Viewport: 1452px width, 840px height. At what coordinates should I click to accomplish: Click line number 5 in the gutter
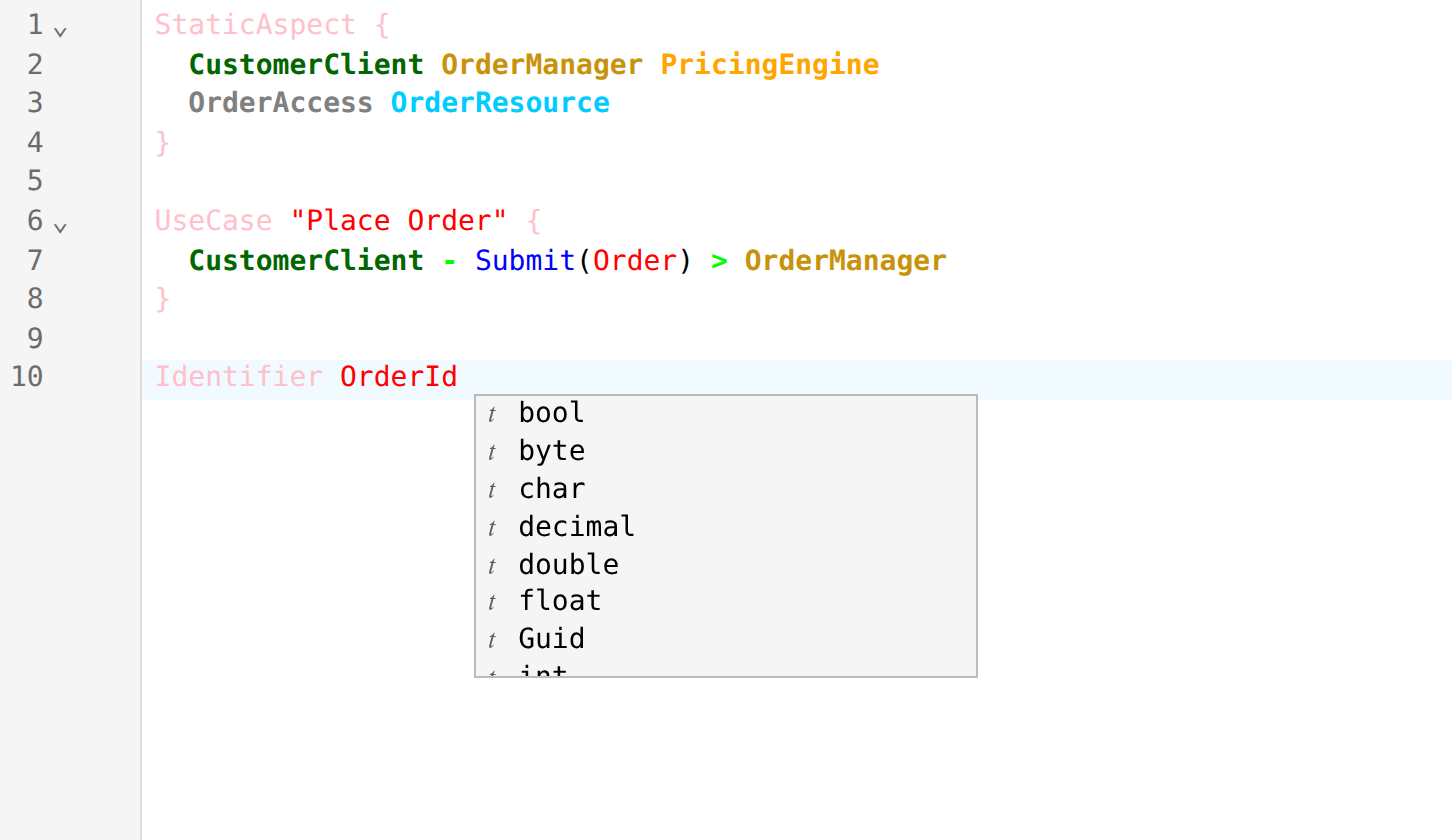click(x=35, y=181)
